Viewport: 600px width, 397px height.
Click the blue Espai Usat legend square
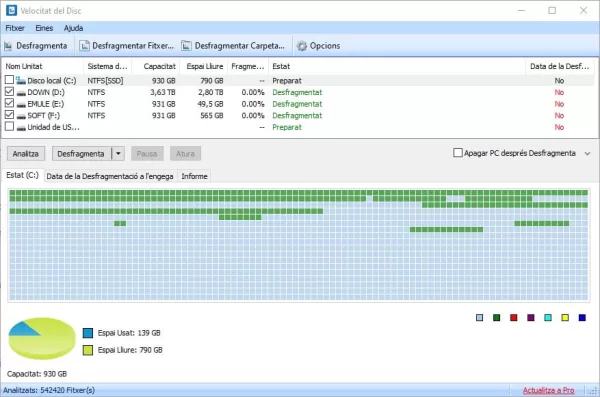pyautogui.click(x=88, y=333)
